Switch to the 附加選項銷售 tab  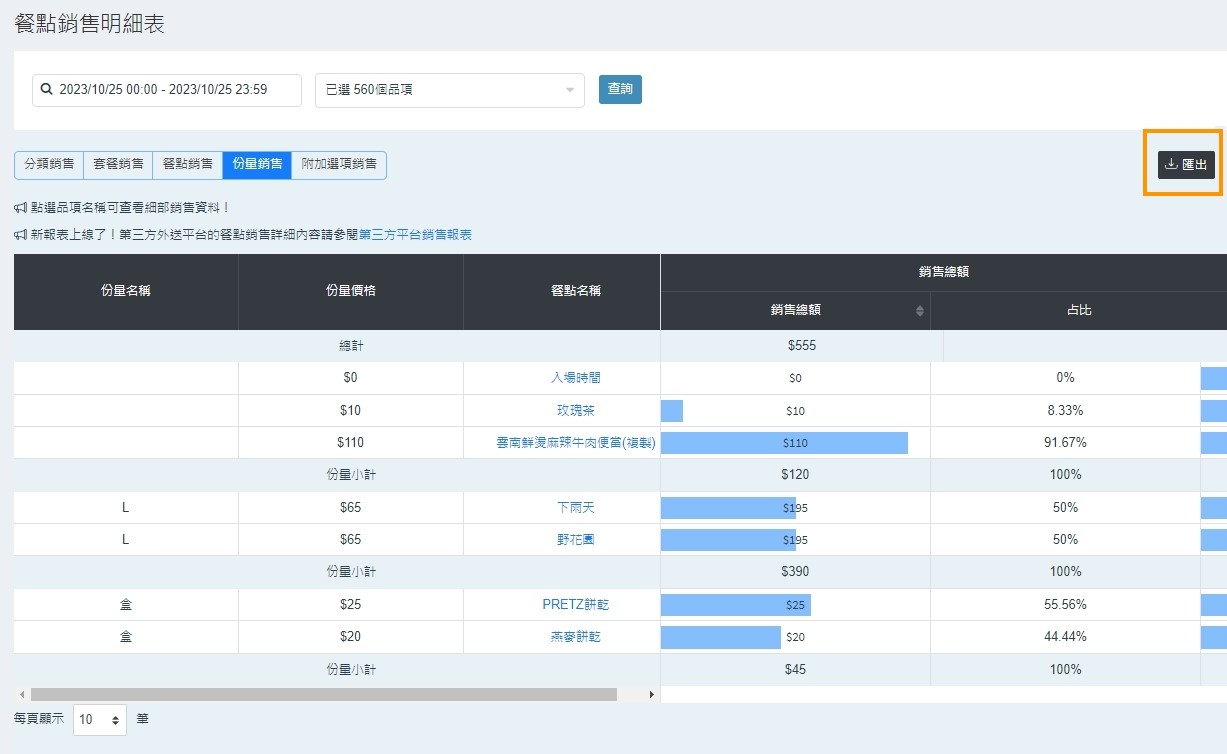coord(339,165)
